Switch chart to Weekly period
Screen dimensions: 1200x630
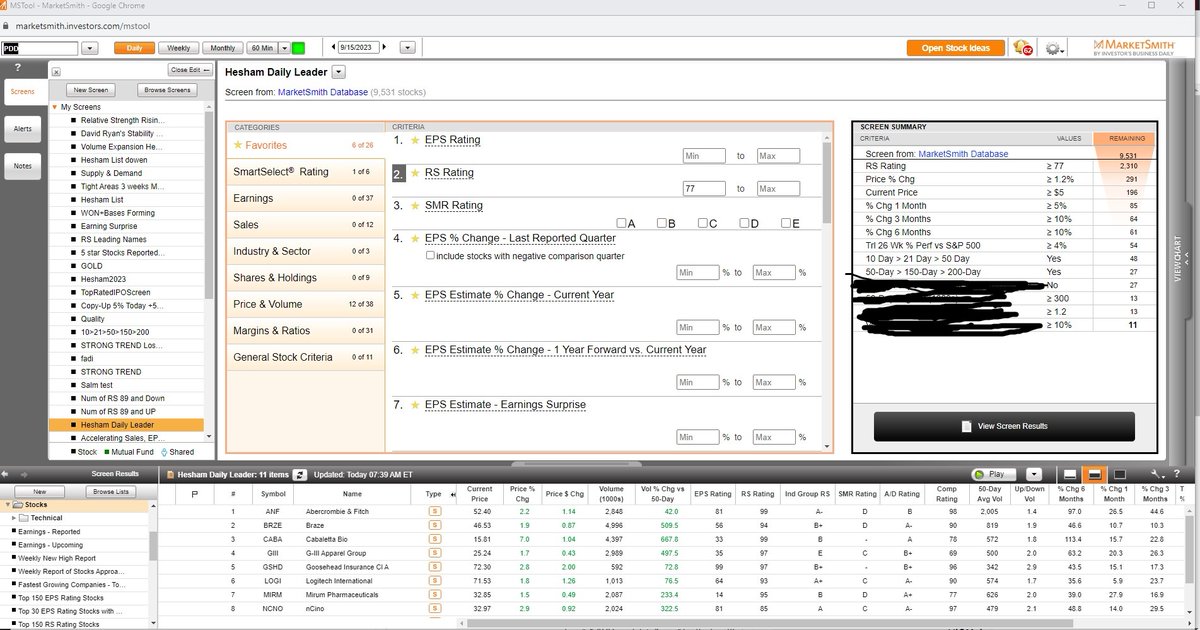[178, 48]
